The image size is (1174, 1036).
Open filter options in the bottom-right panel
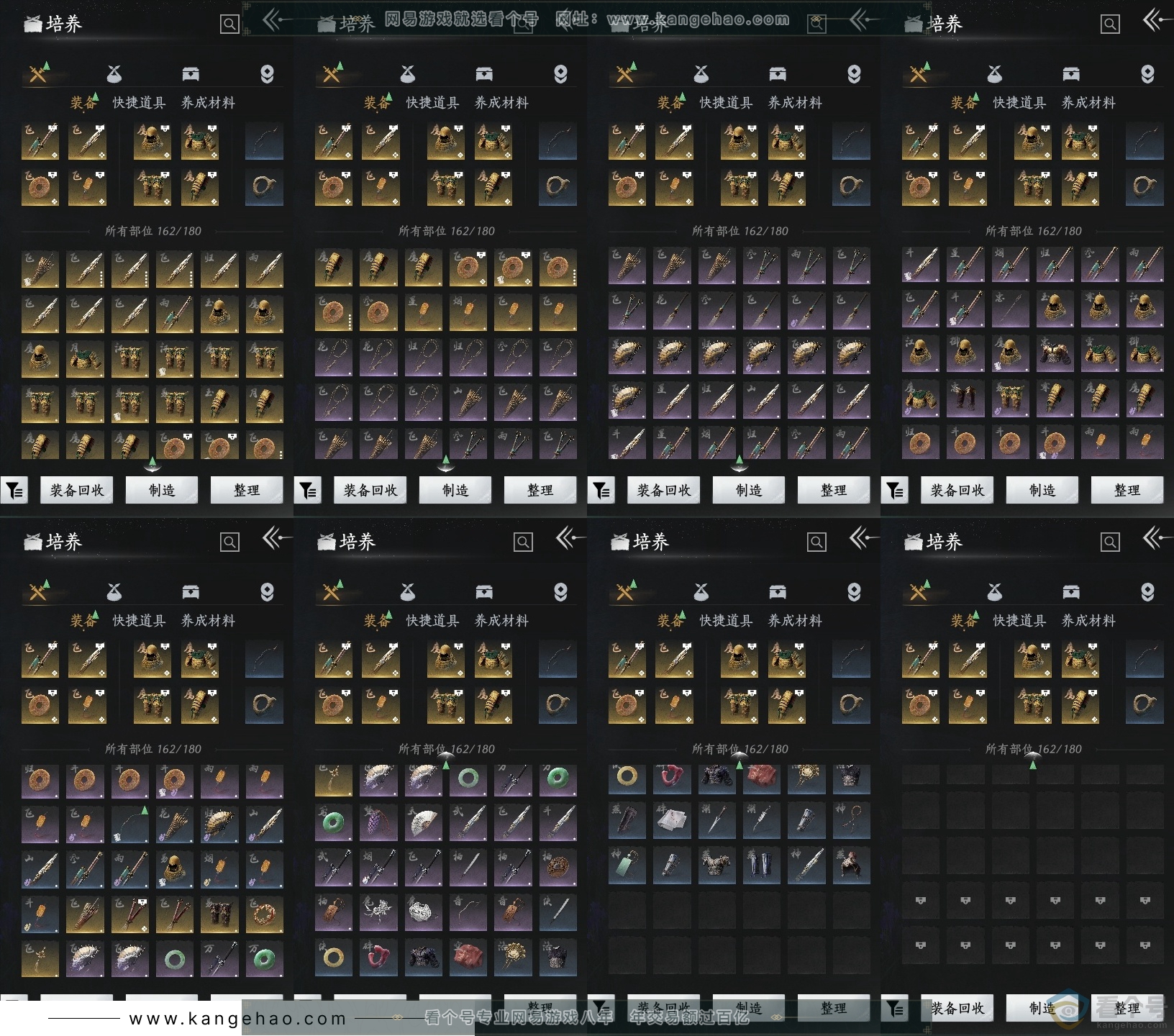click(x=895, y=1008)
